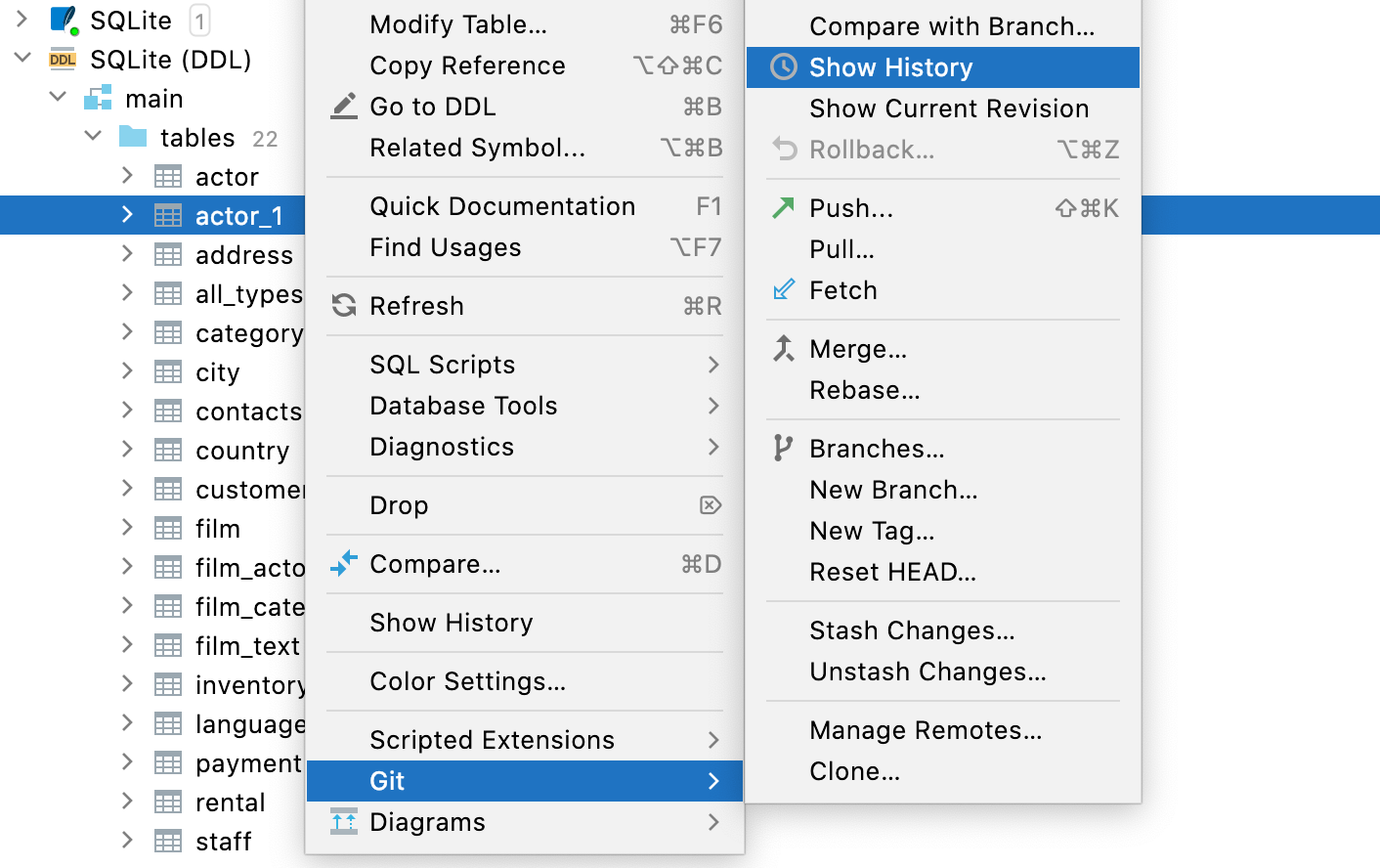Collapse the tables folder
1380x868 pixels.
[91, 137]
